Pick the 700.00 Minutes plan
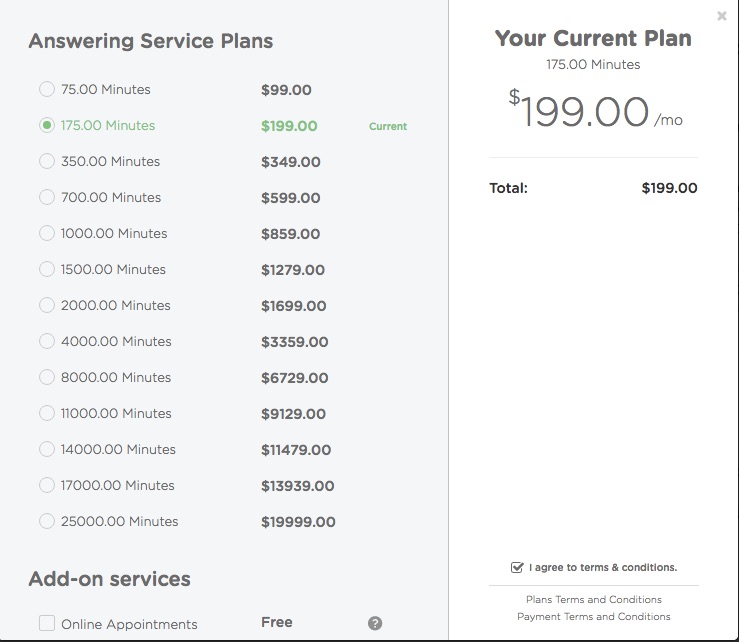 47,198
